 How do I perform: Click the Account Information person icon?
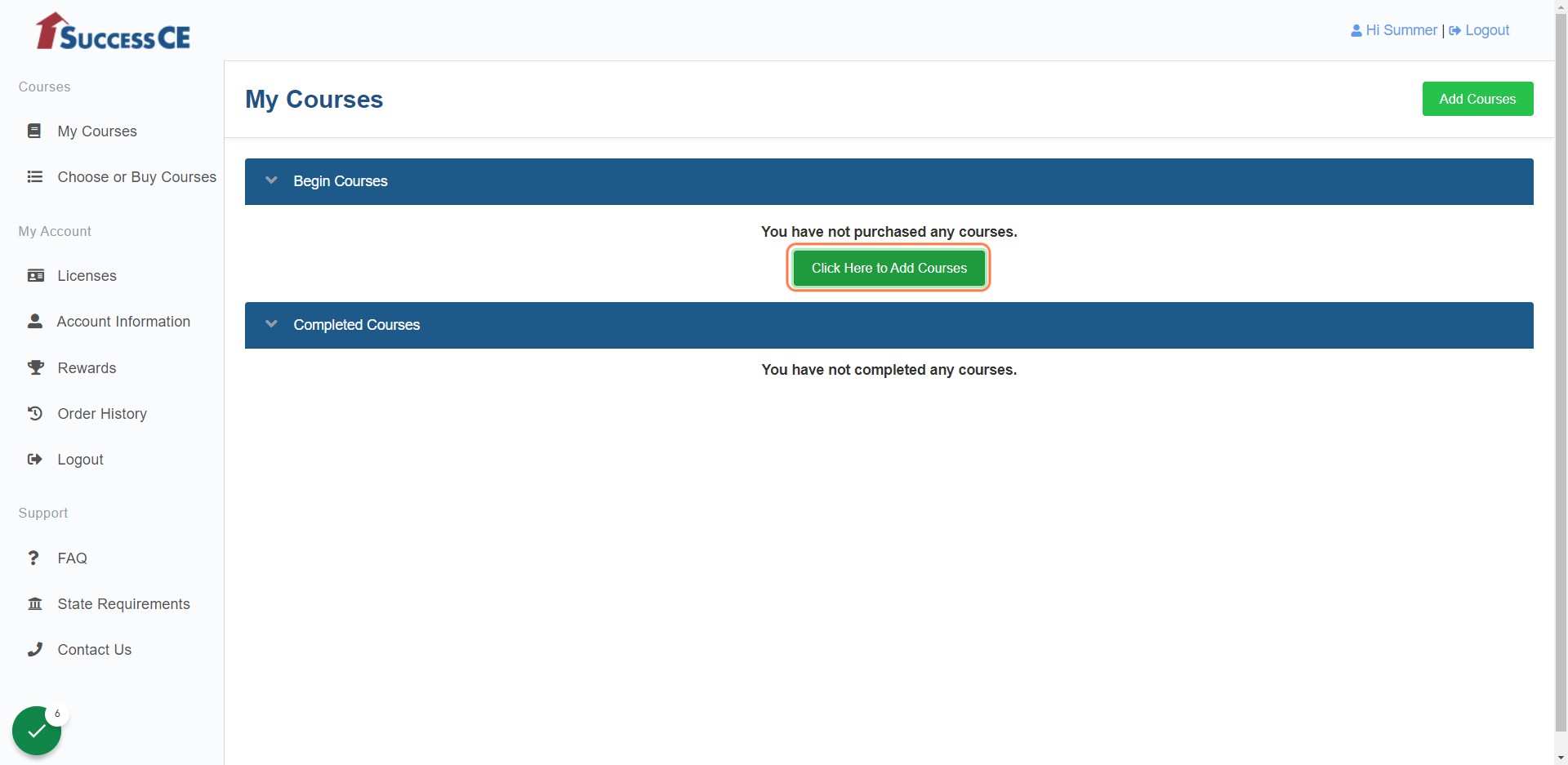[35, 321]
